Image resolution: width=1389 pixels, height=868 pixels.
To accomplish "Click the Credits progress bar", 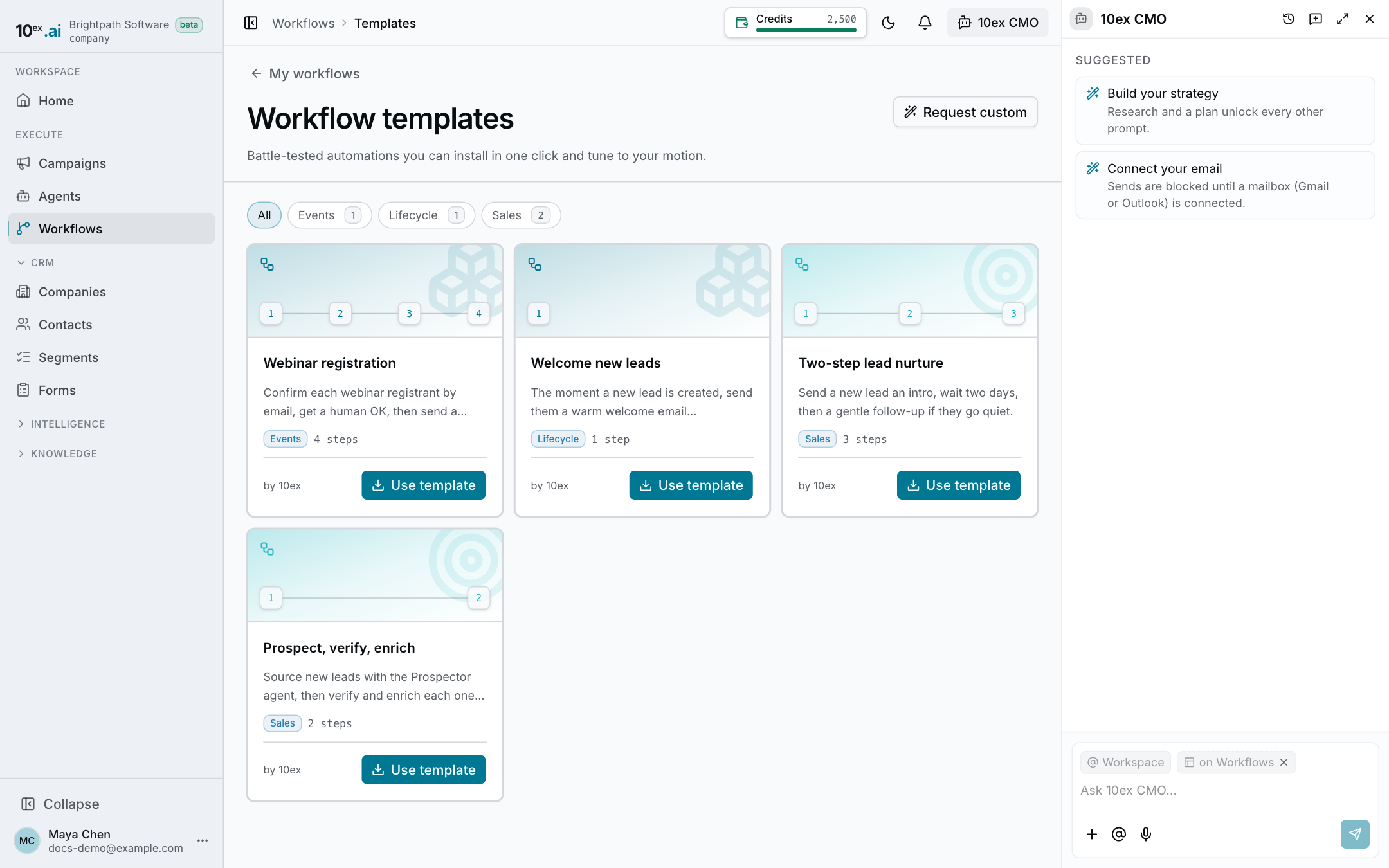I will coord(806,30).
